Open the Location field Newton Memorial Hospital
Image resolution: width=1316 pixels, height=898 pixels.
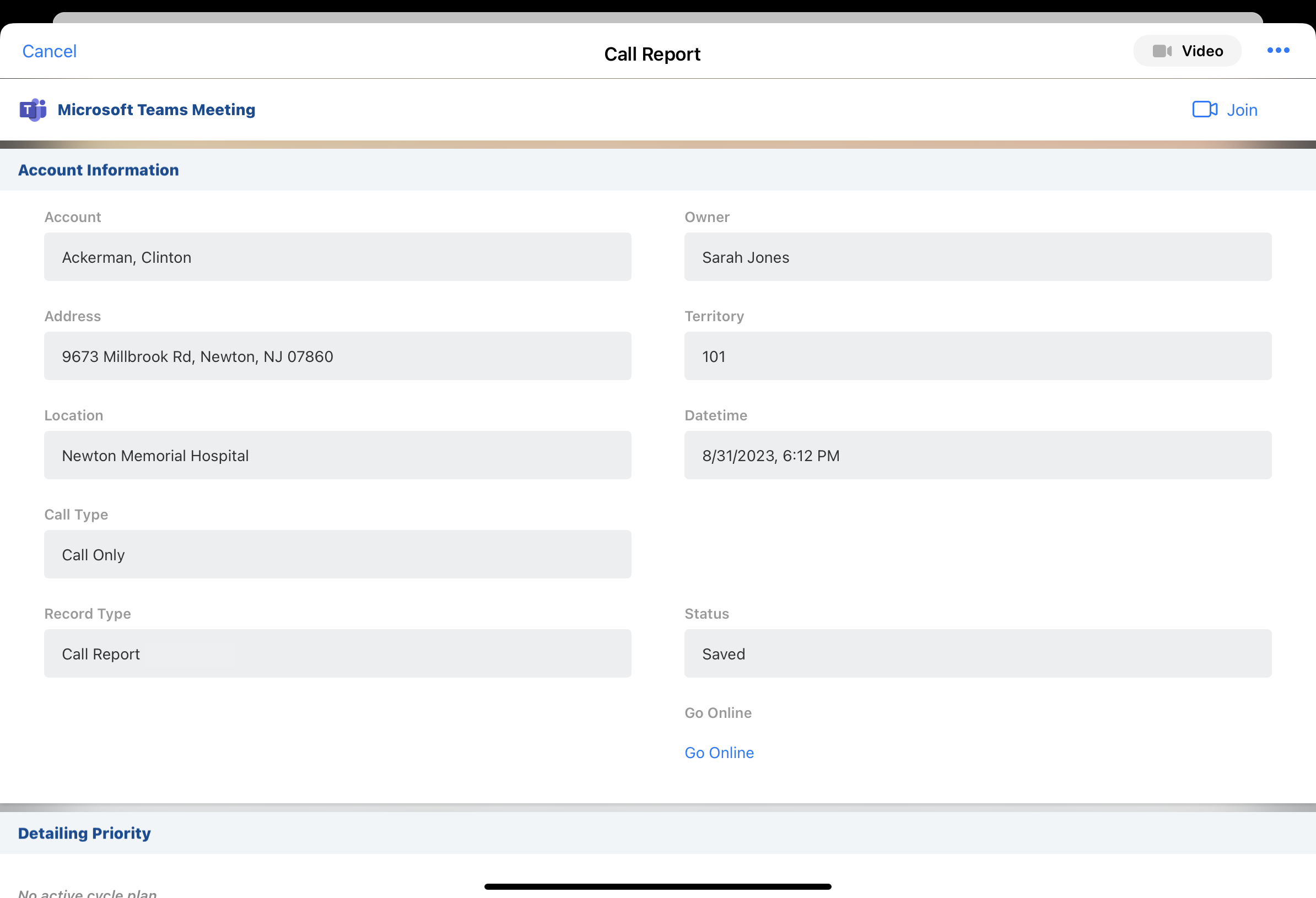(337, 455)
